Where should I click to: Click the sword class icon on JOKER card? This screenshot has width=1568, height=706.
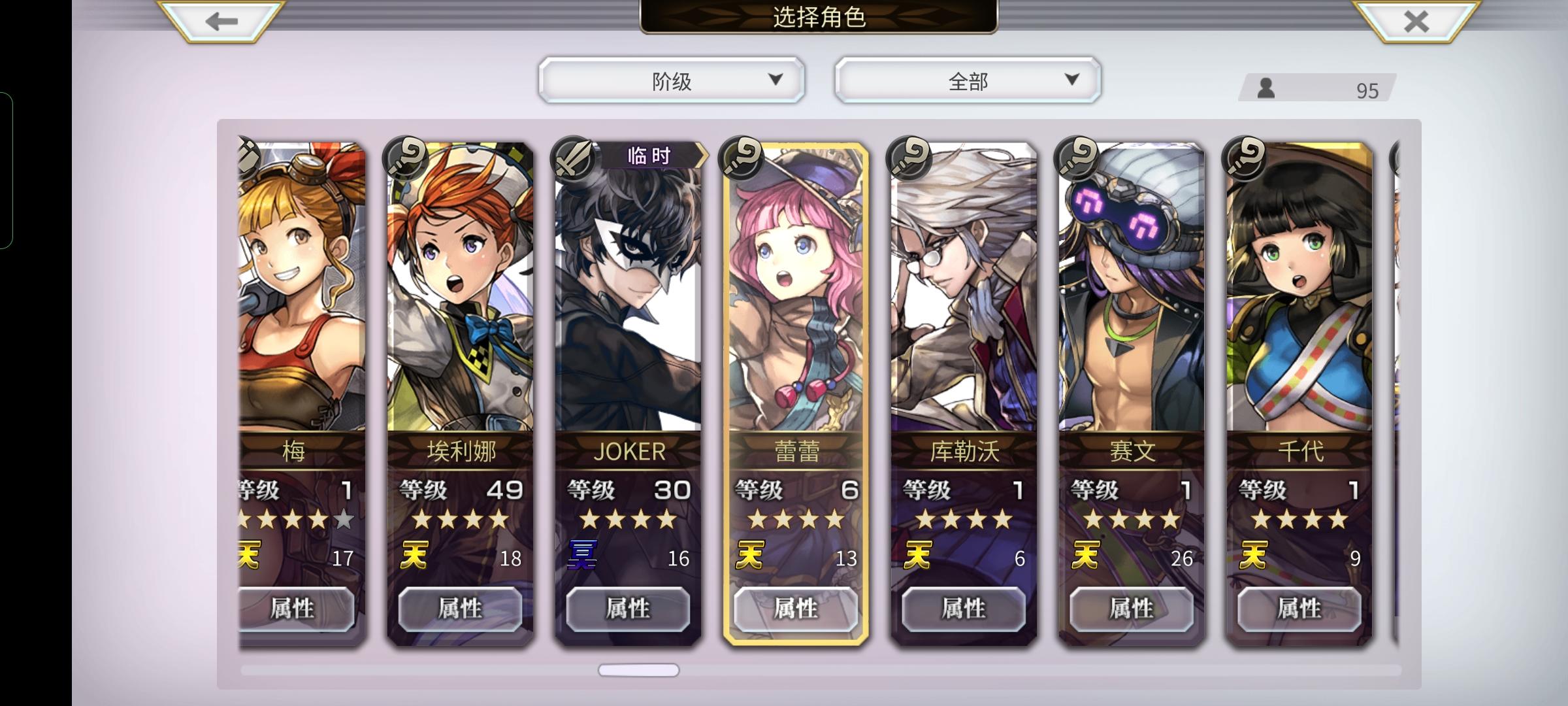click(x=573, y=158)
